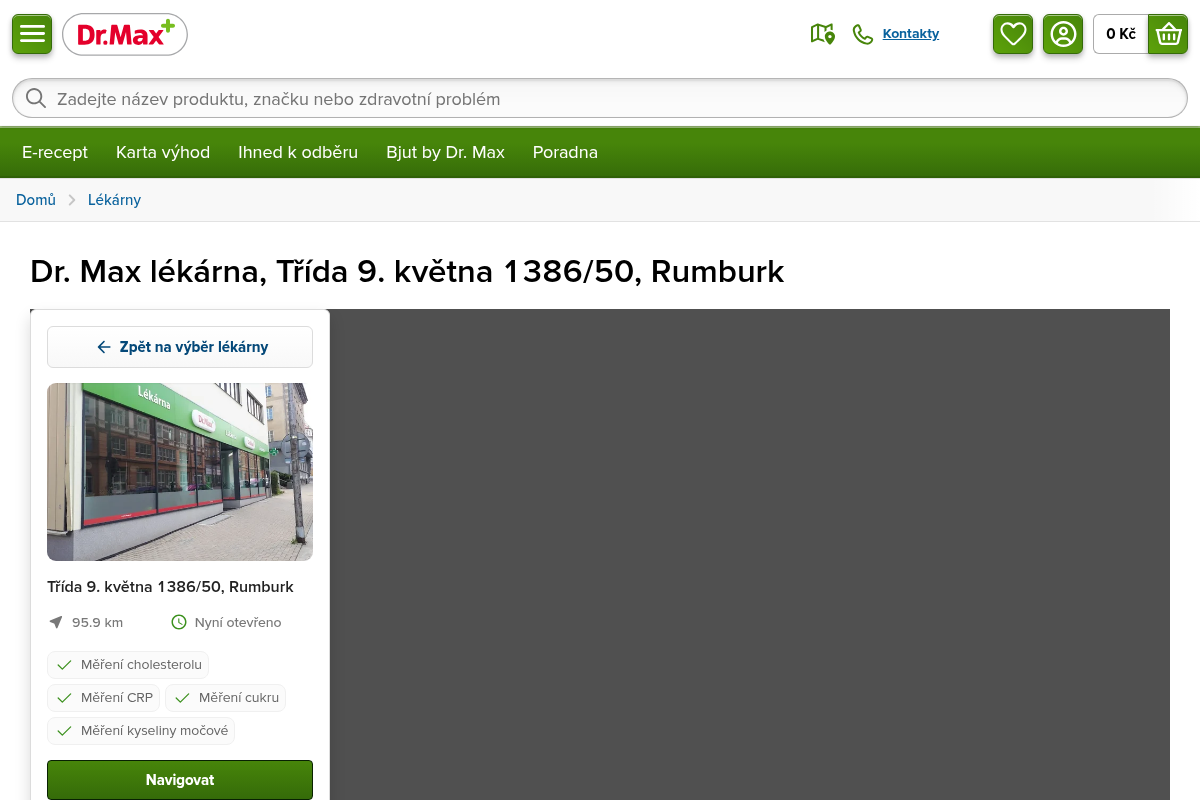This screenshot has width=1200, height=800.
Task: Go to Bjut by Dr. Max
Action: click(x=446, y=152)
